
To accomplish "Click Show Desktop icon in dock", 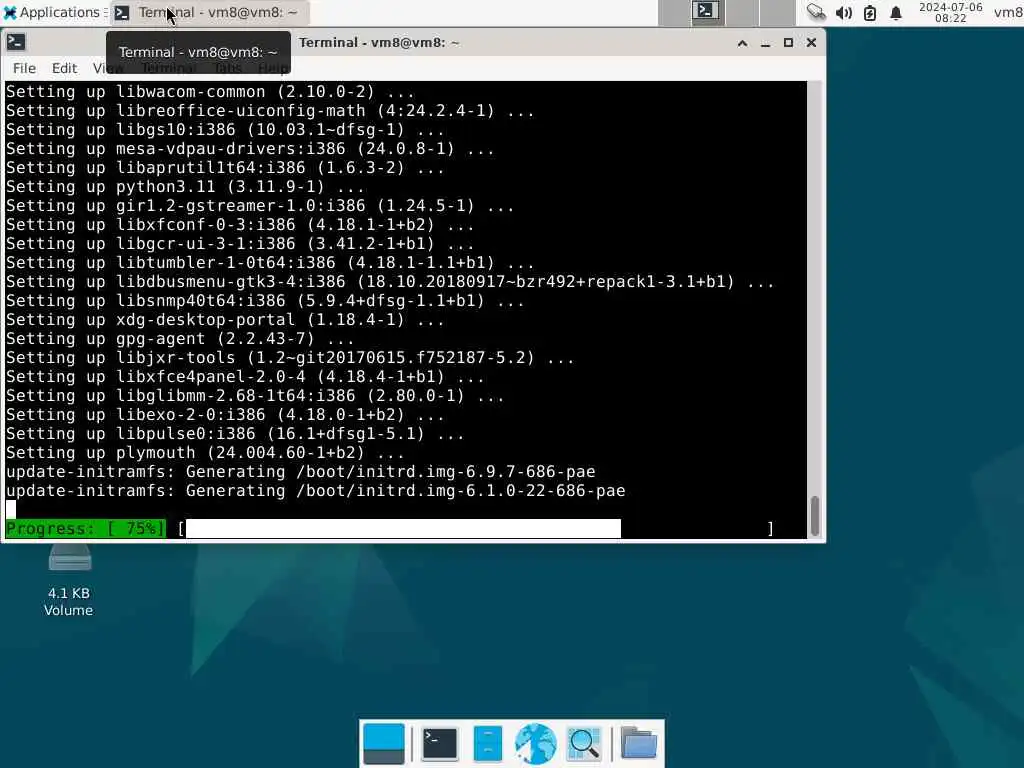I will click(x=383, y=744).
